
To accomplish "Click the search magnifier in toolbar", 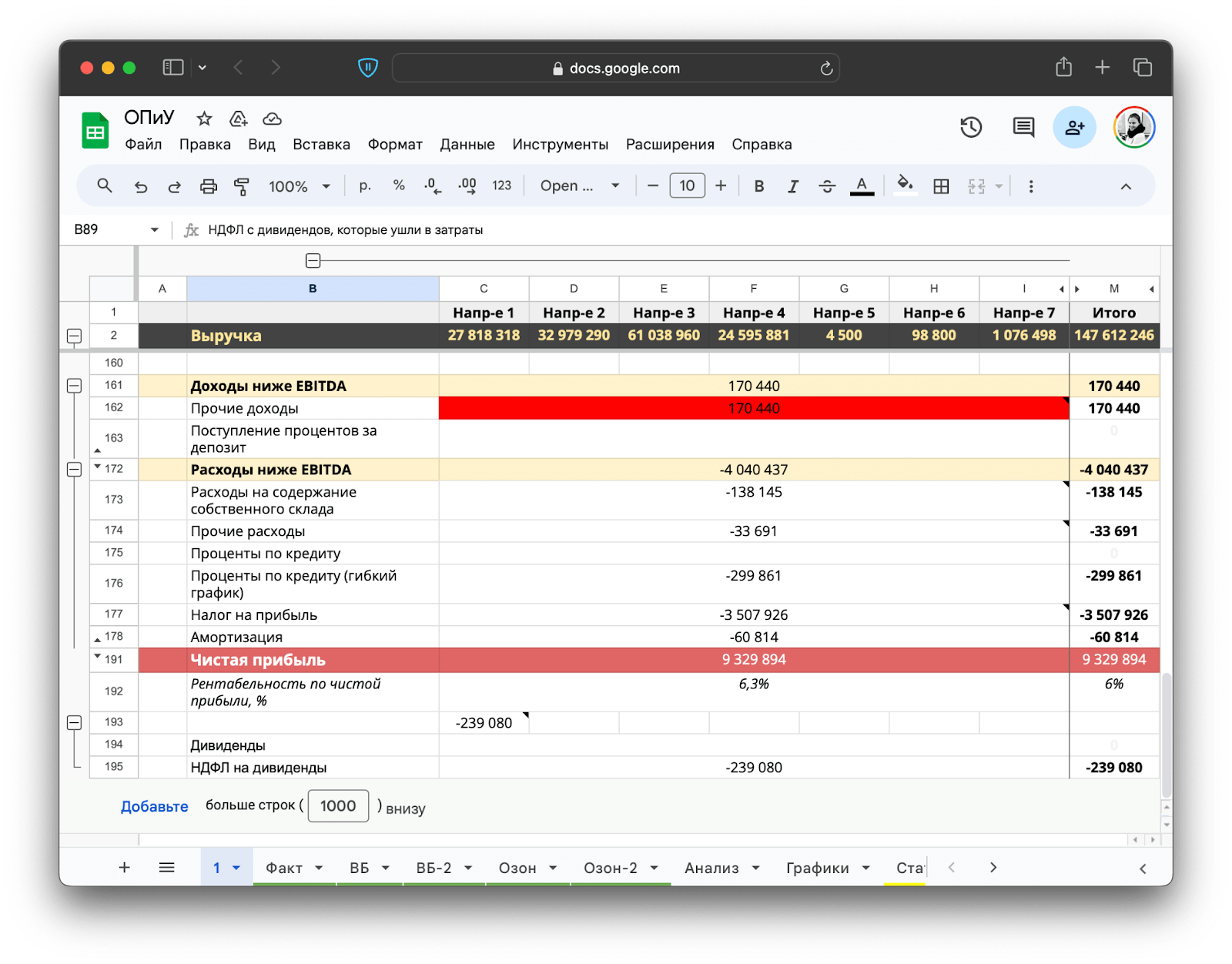I will coord(105,186).
